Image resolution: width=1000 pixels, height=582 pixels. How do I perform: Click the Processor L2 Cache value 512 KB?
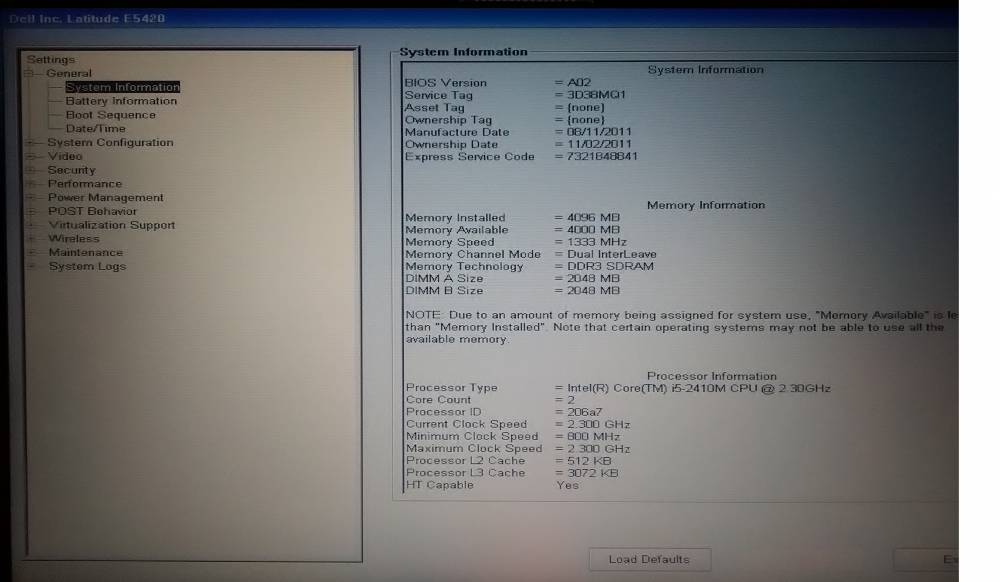(x=589, y=461)
